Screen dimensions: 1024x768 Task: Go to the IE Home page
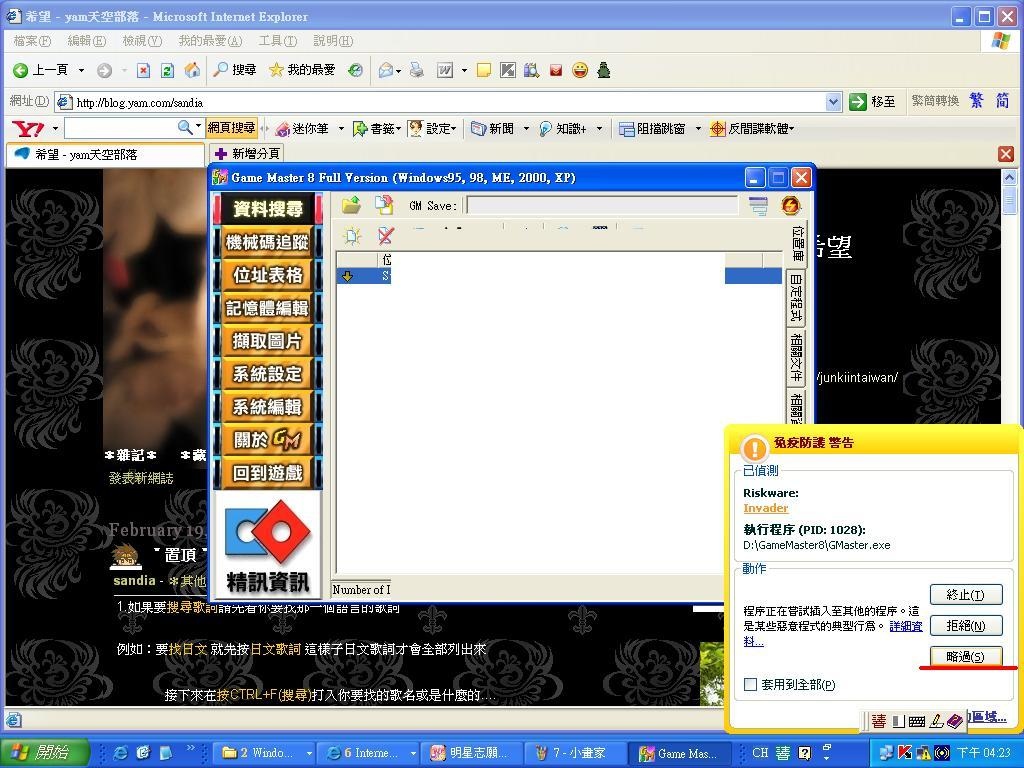(x=192, y=70)
